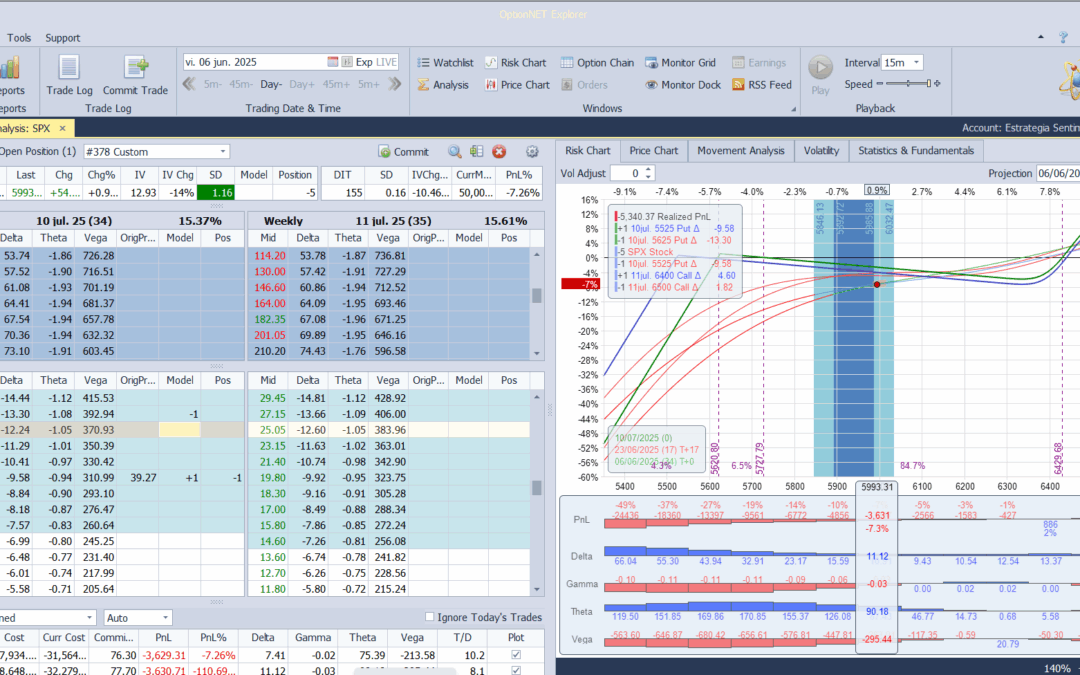
Task: Click the trading date input field
Action: point(254,62)
